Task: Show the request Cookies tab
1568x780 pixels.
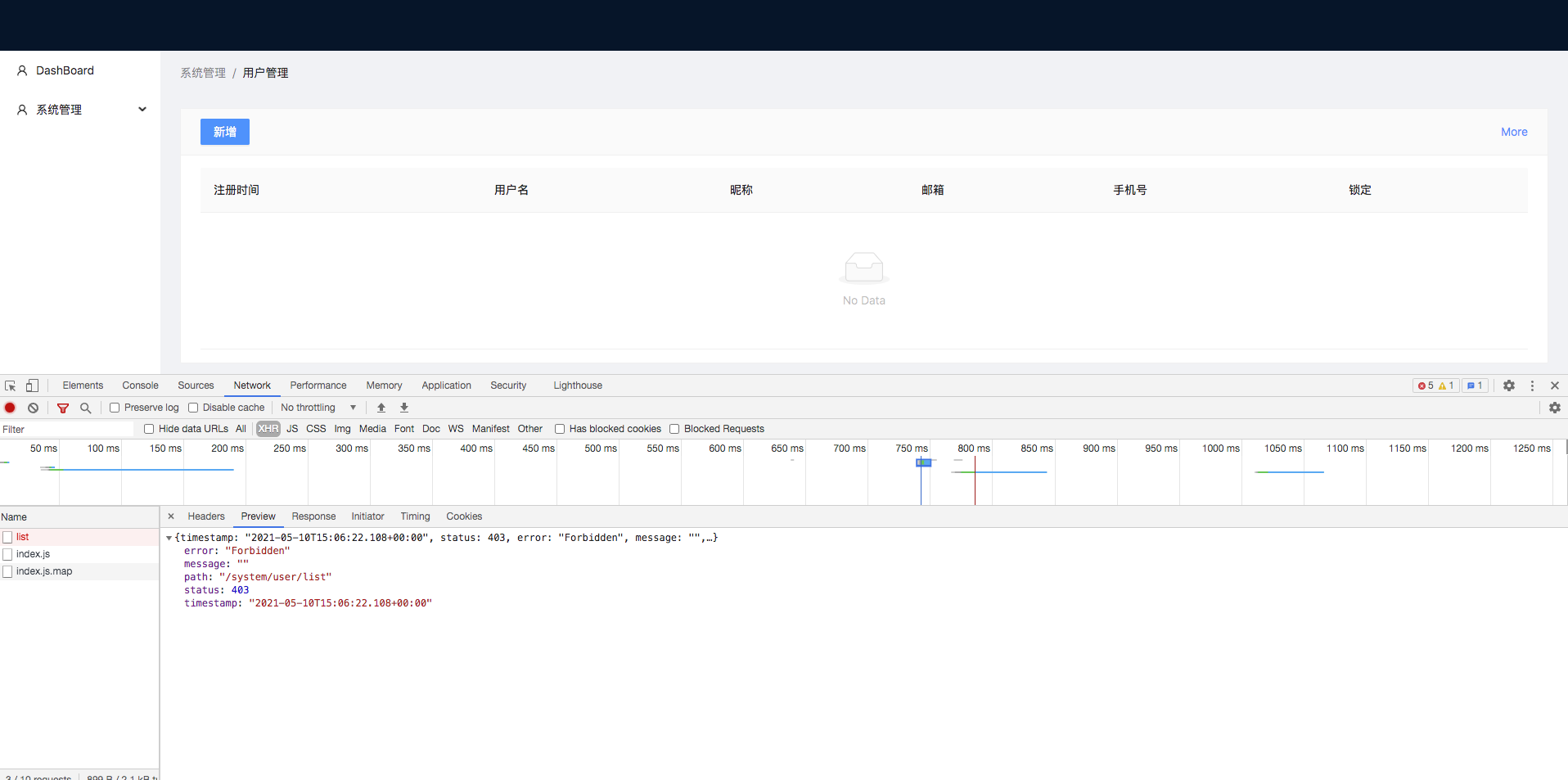Action: point(464,516)
